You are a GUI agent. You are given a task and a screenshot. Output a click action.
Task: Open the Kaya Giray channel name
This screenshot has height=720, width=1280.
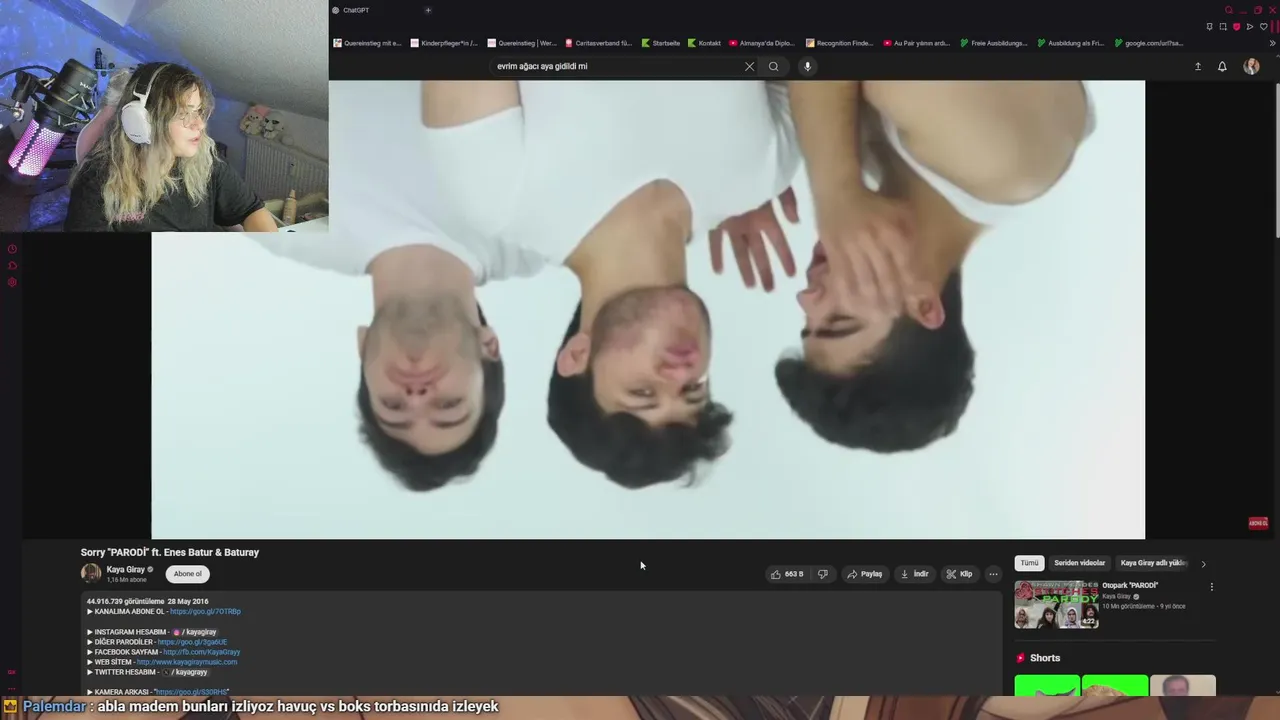point(126,569)
